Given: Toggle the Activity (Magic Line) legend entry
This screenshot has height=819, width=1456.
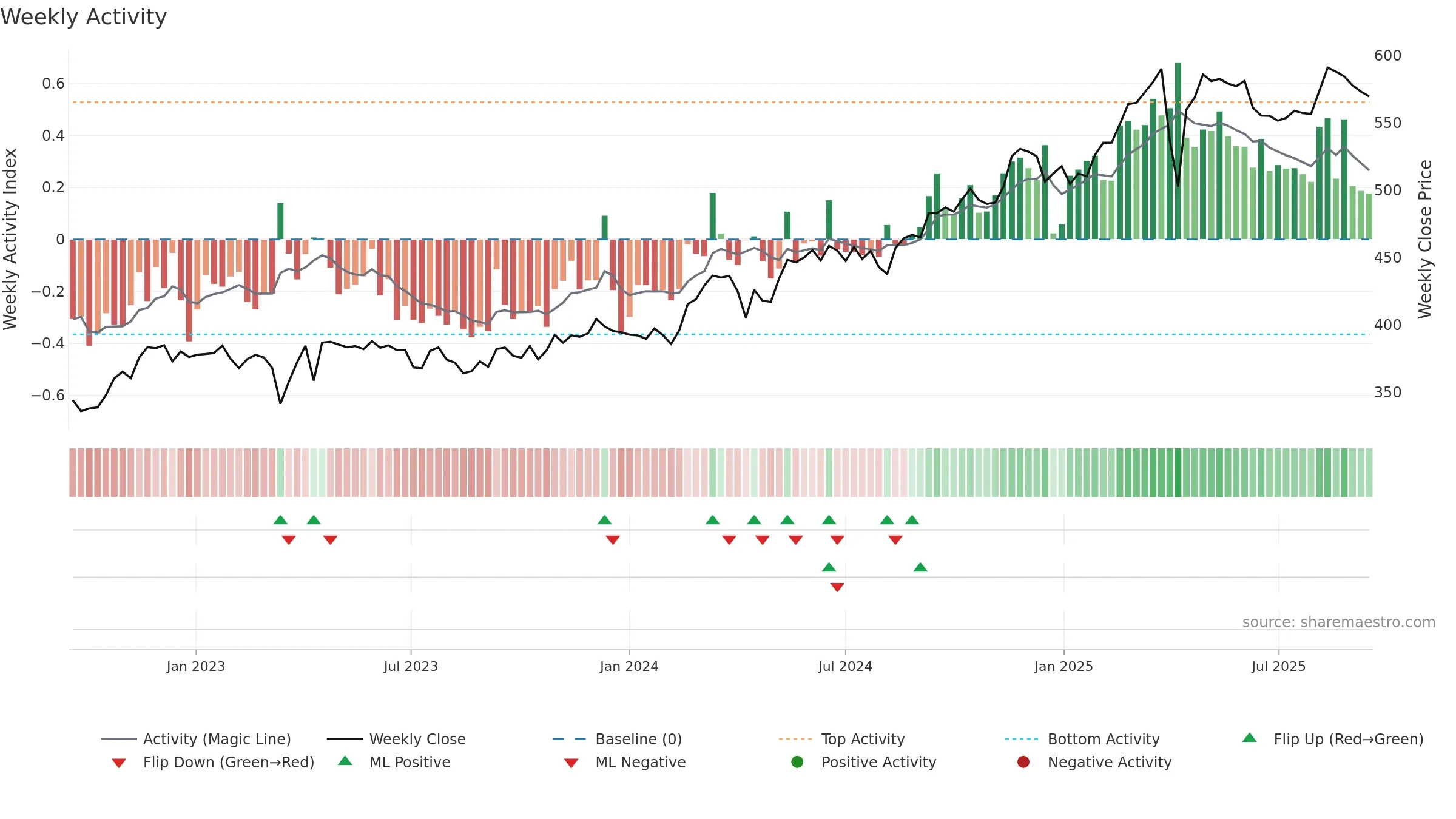Looking at the screenshot, I should tap(196, 739).
